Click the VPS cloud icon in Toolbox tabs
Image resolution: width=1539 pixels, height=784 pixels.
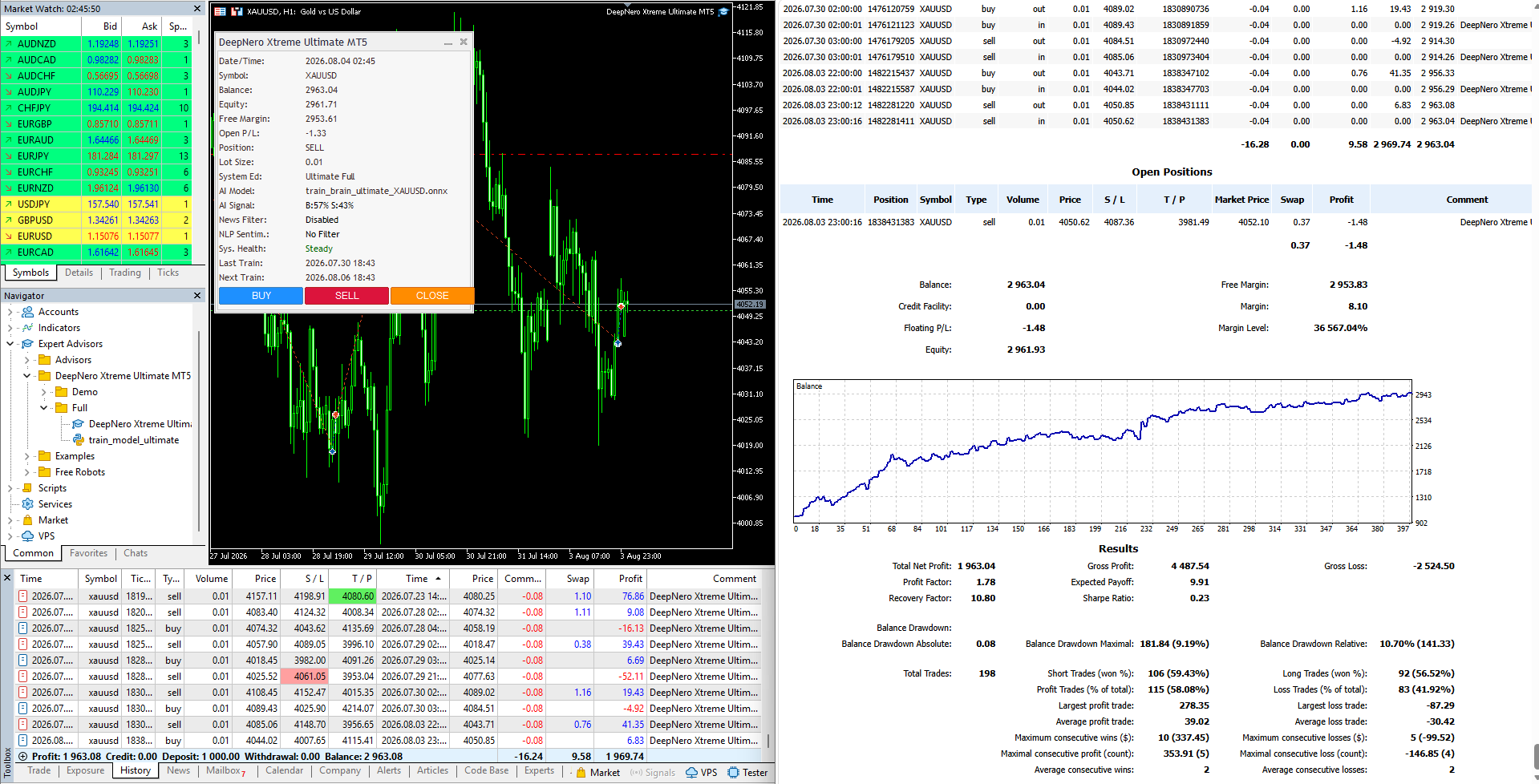click(691, 773)
